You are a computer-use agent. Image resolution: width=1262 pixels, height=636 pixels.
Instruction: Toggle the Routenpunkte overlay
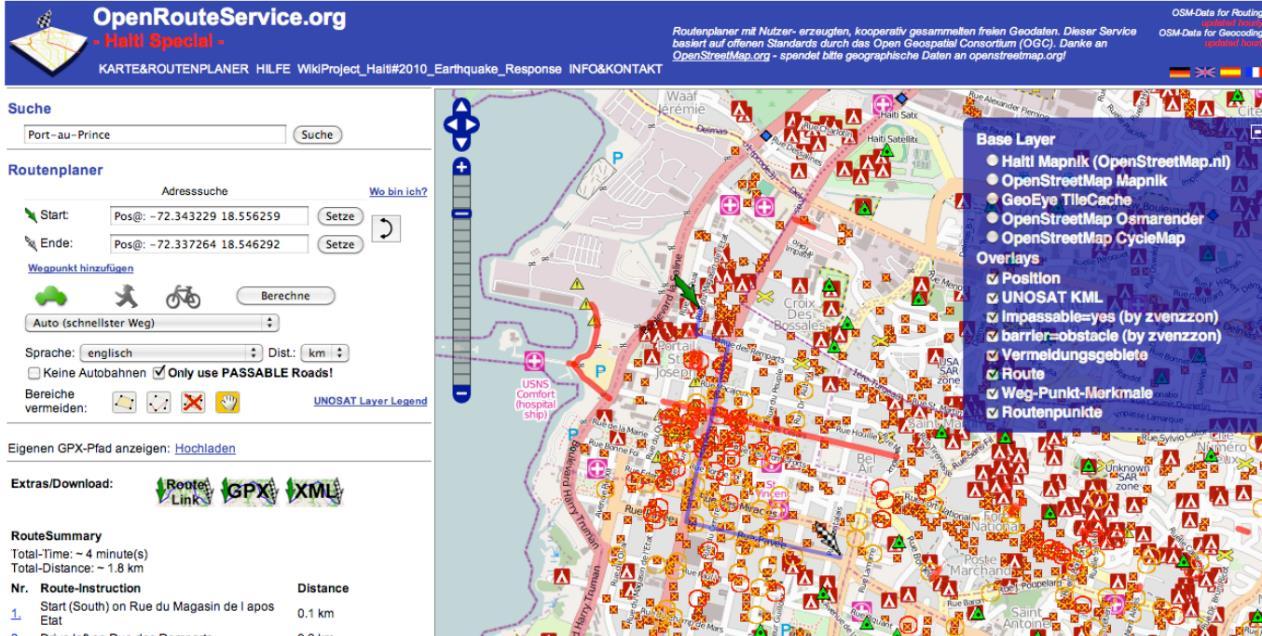(992, 412)
